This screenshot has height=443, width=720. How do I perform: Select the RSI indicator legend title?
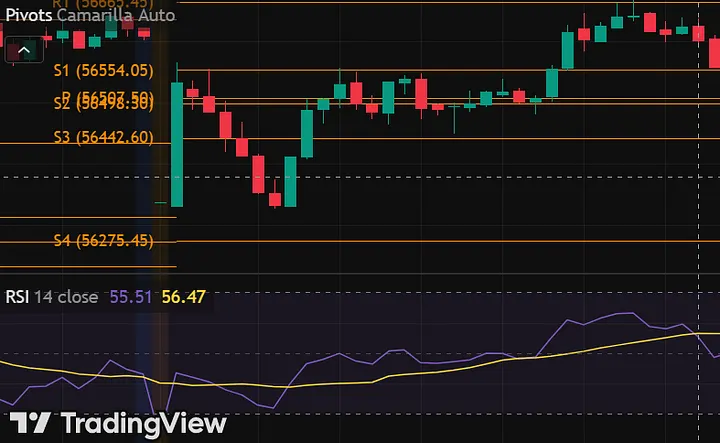17,297
